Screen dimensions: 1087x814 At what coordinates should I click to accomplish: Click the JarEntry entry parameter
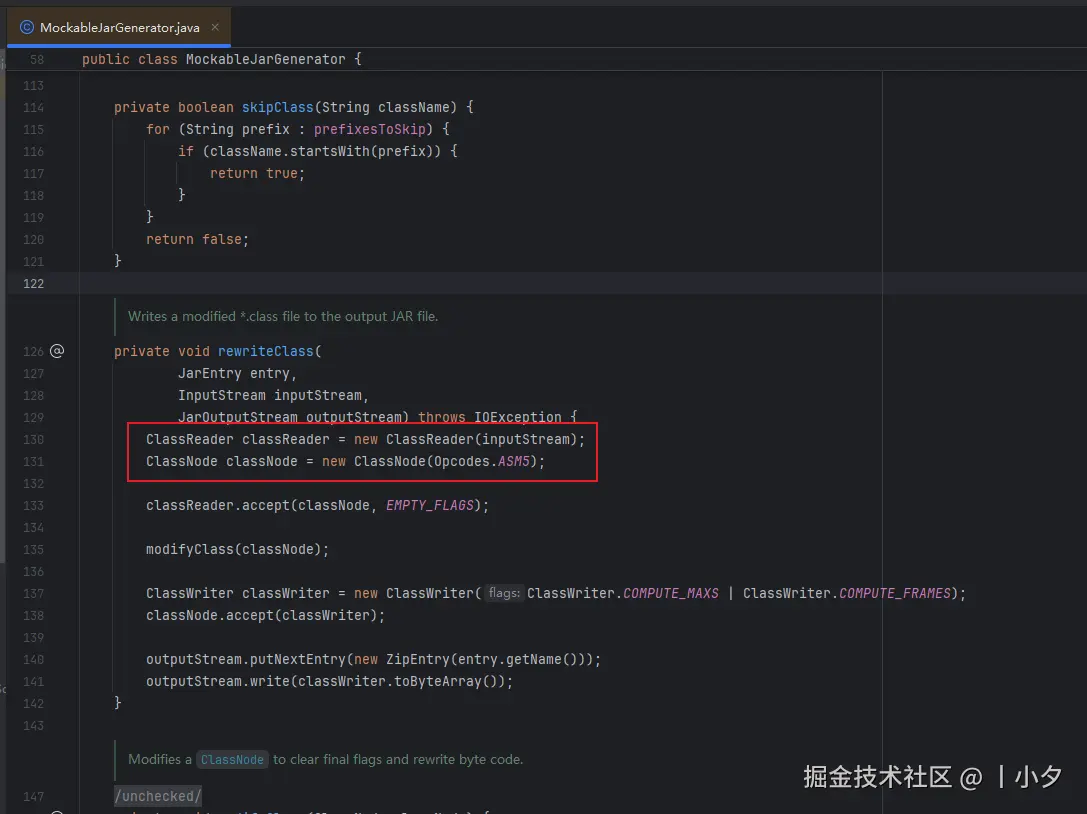237,374
